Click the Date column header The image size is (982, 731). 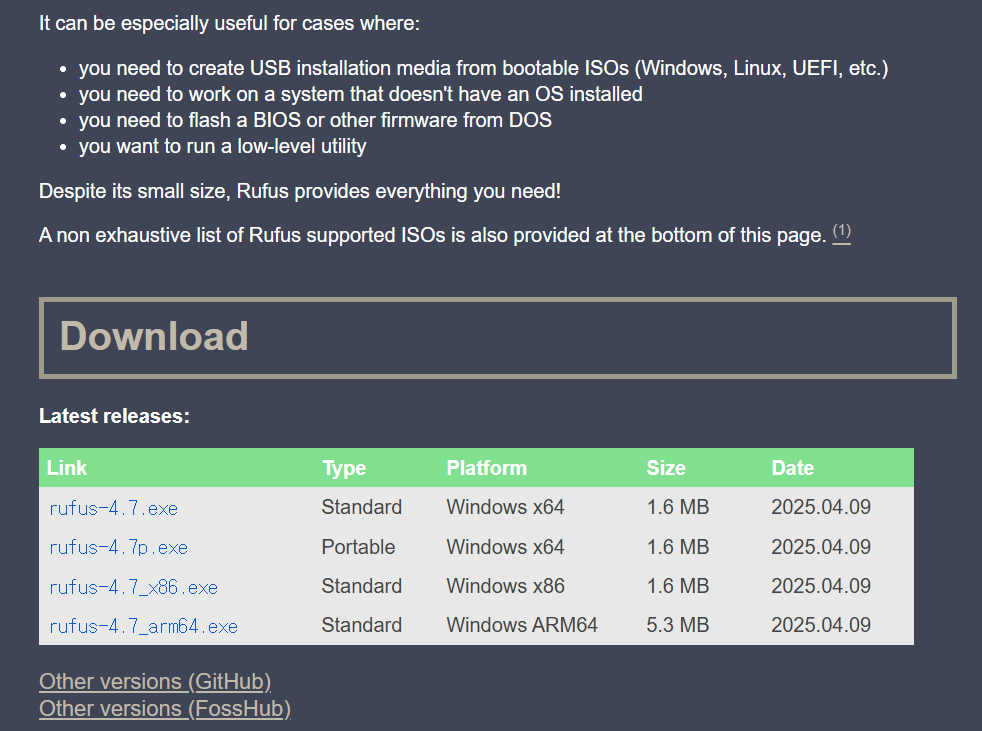[x=792, y=468]
